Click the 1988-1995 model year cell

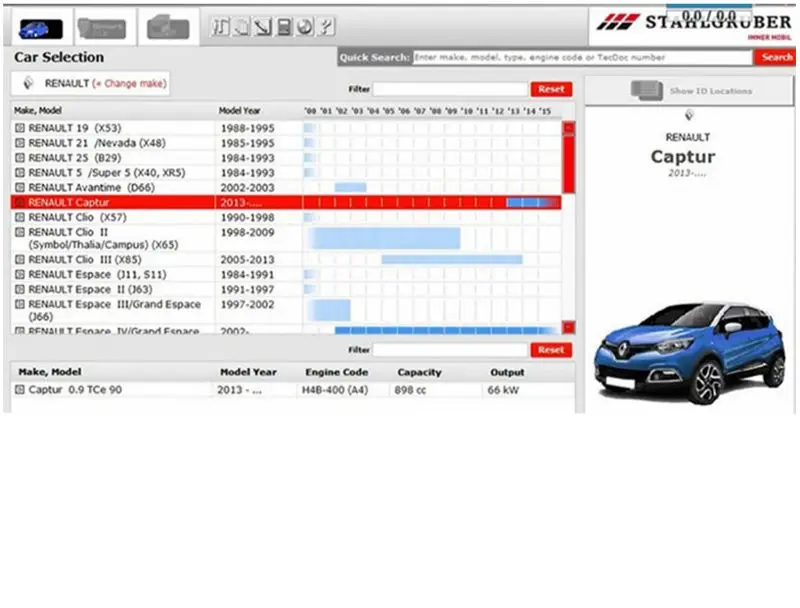pyautogui.click(x=247, y=128)
